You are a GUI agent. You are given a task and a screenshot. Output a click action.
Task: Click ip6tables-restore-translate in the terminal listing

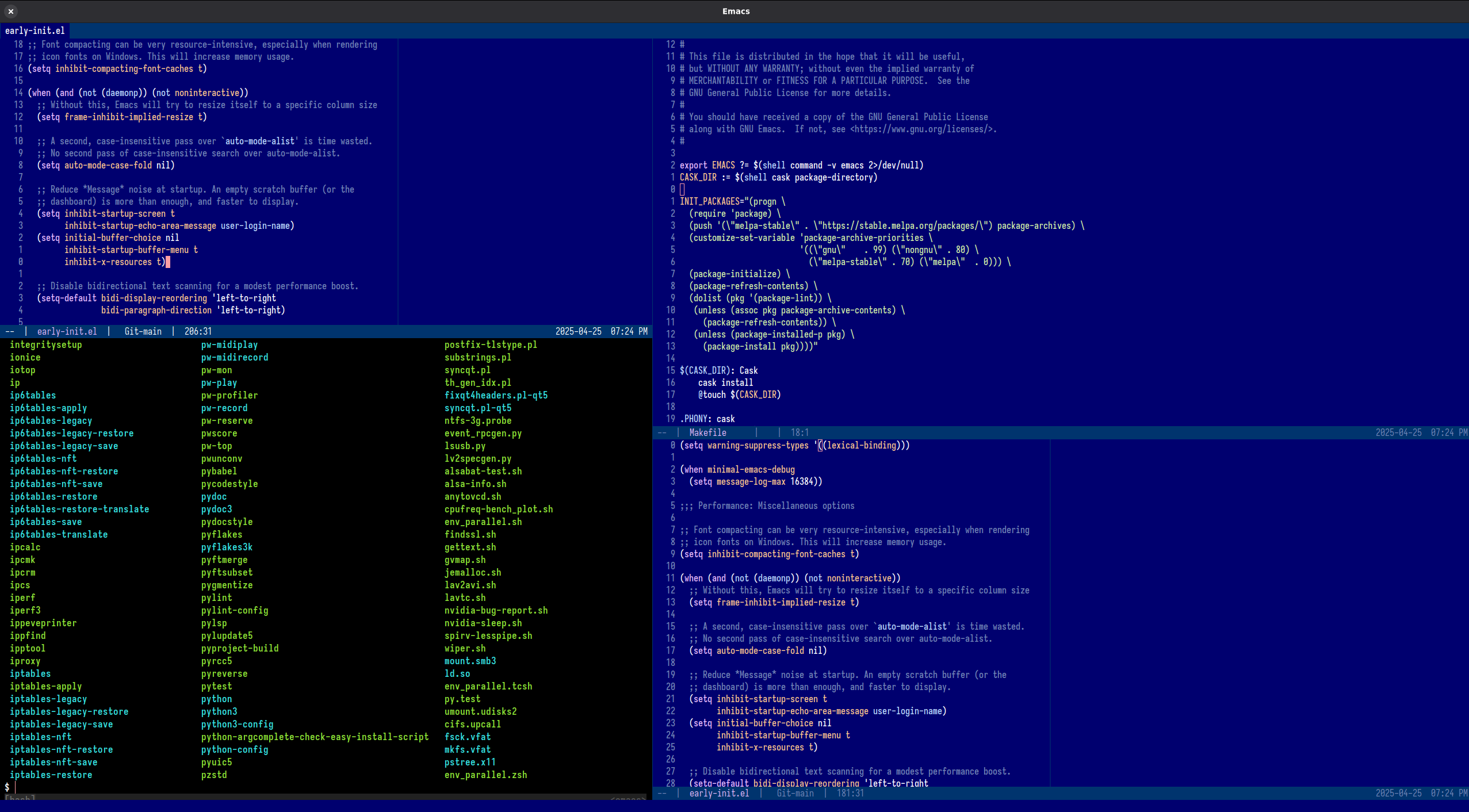[x=79, y=509]
